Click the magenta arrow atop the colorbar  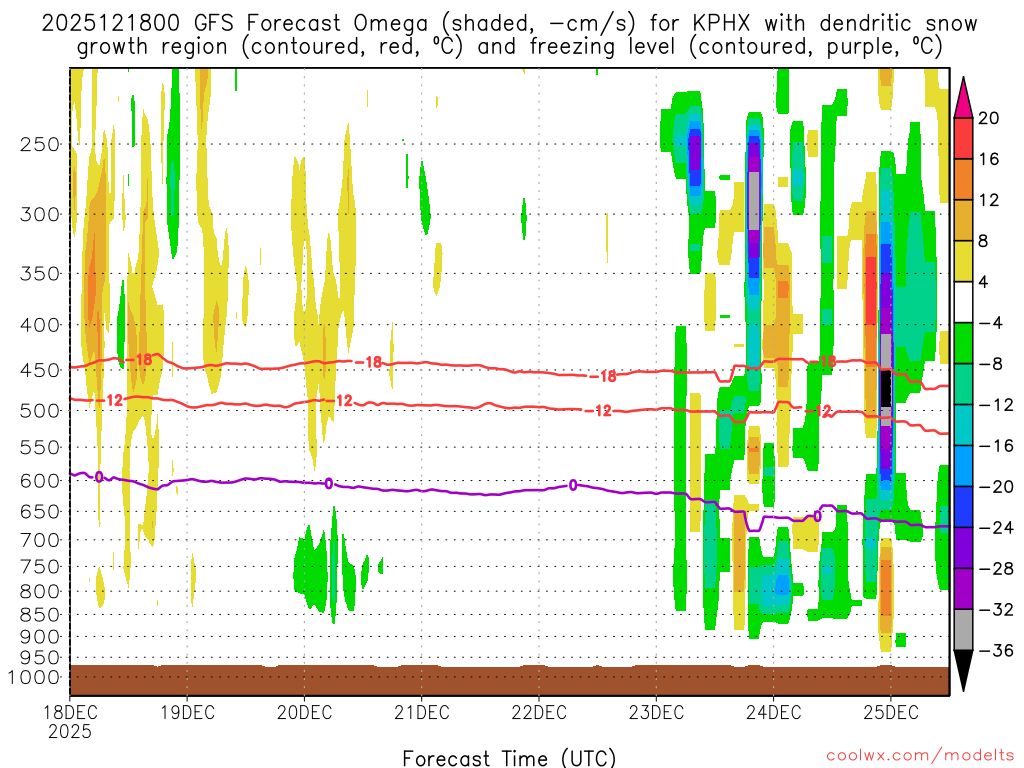(x=963, y=98)
